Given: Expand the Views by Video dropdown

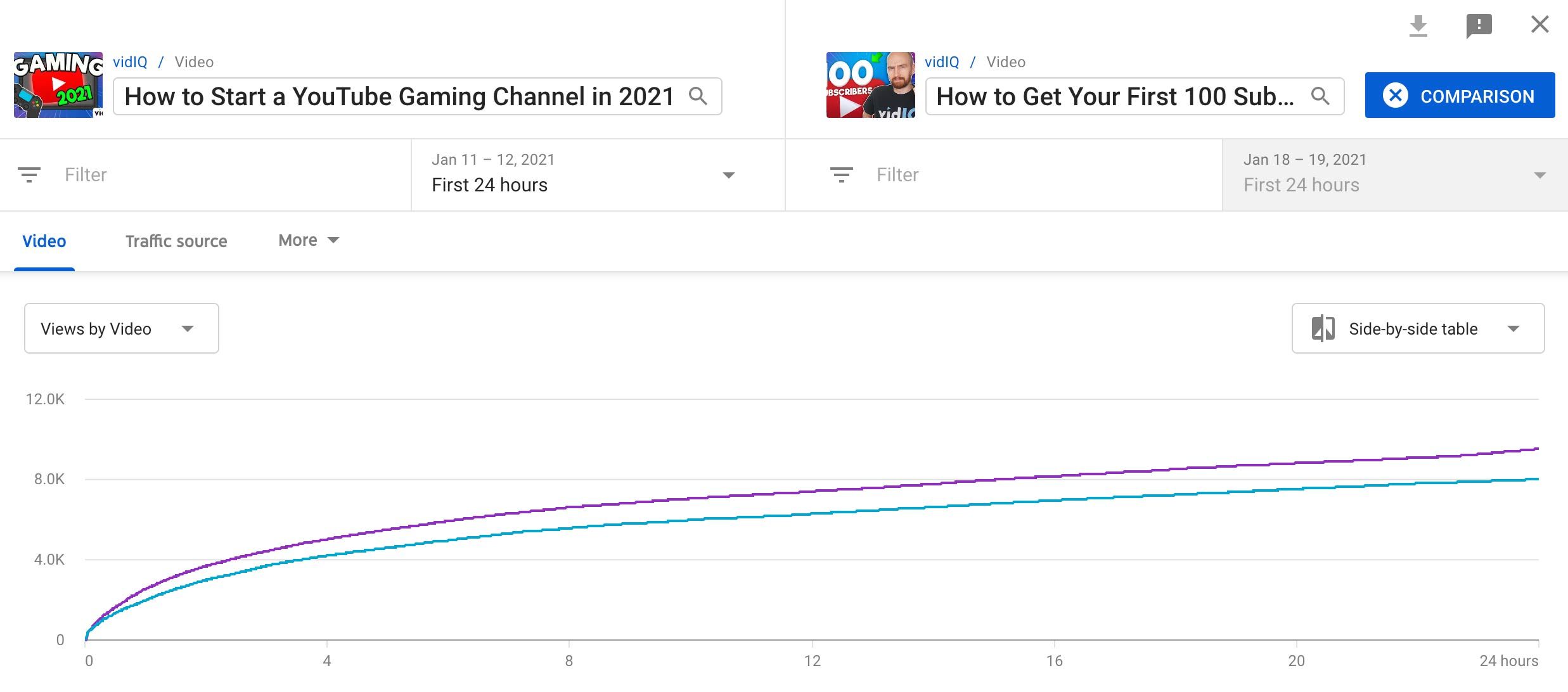Looking at the screenshot, I should click(x=120, y=328).
